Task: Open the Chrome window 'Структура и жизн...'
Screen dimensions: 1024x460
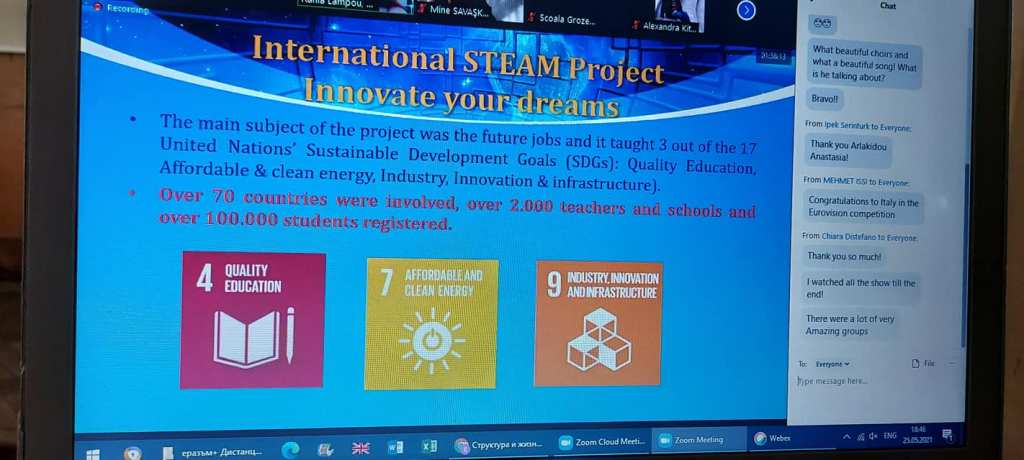Action: [x=499, y=444]
